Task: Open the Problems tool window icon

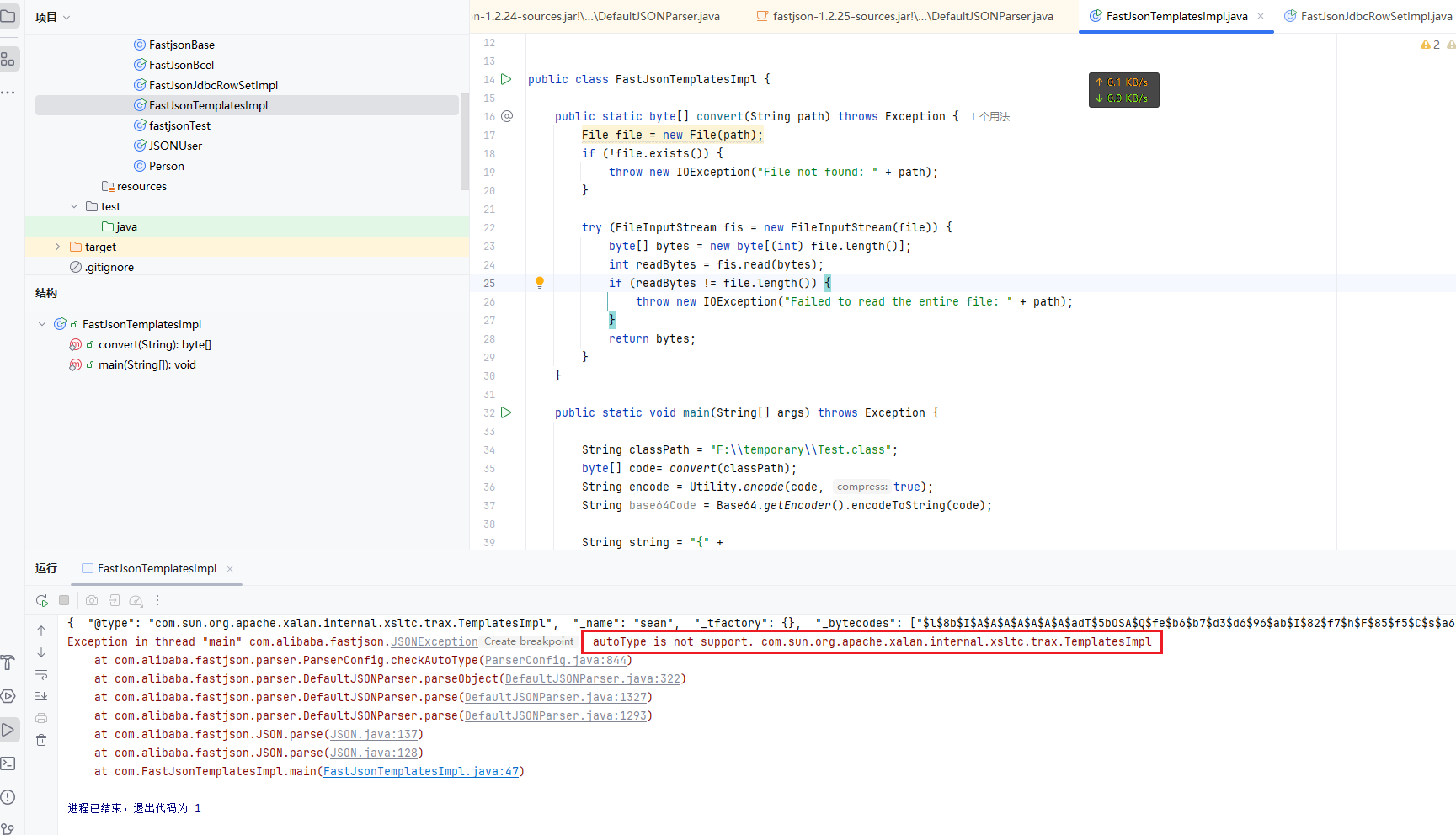Action: (8, 797)
